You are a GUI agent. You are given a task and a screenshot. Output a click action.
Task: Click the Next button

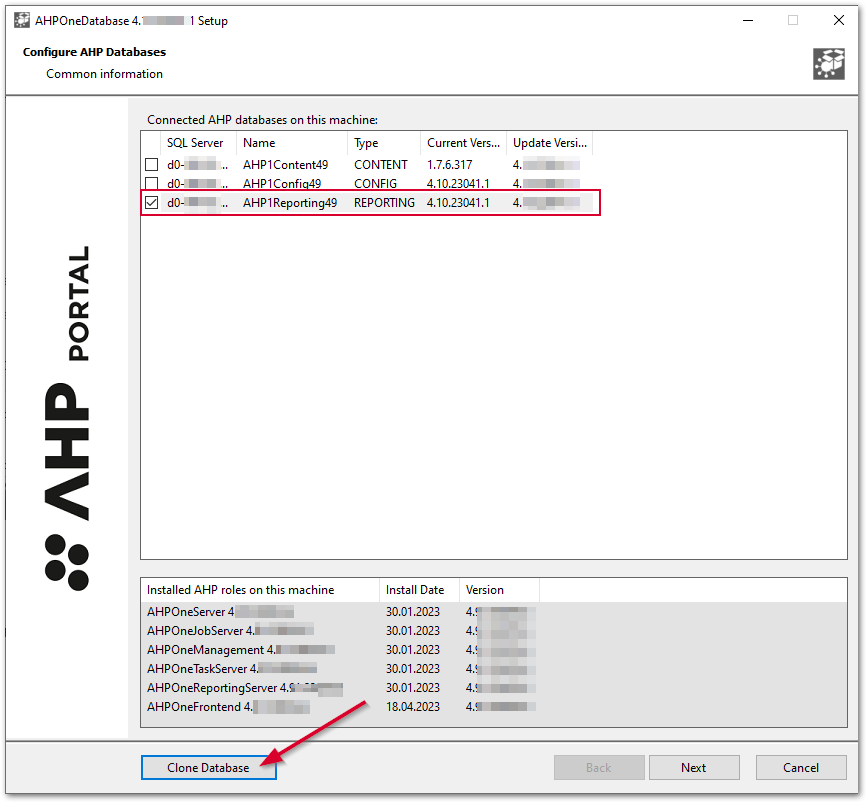pos(694,767)
